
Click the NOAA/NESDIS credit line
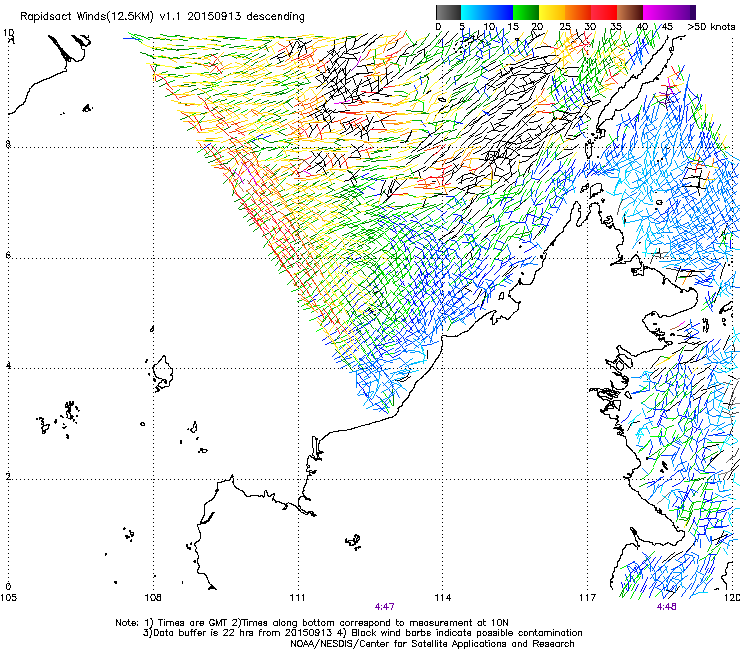[x=432, y=643]
